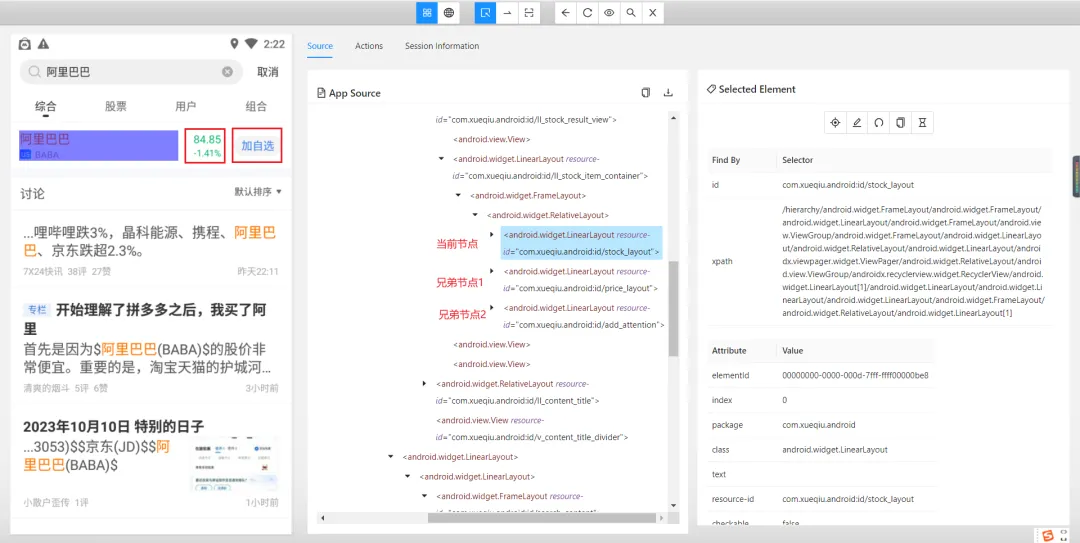Open the search for element magnifier
The width and height of the screenshot is (1080, 543).
(x=630, y=12)
